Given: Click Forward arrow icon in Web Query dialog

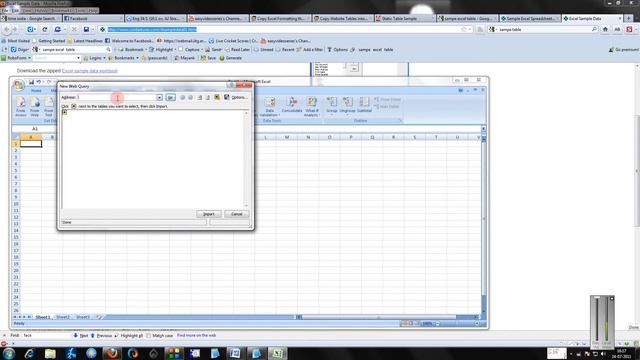Looking at the screenshot, I should (x=190, y=98).
